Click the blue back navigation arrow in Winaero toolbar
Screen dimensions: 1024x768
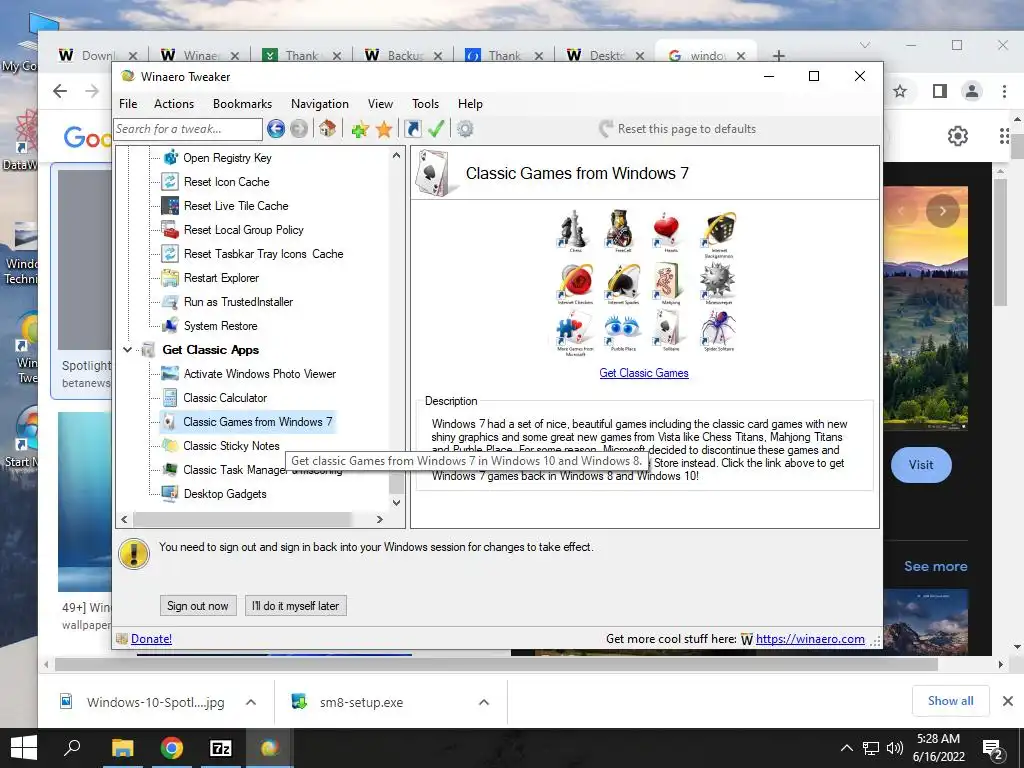276,129
